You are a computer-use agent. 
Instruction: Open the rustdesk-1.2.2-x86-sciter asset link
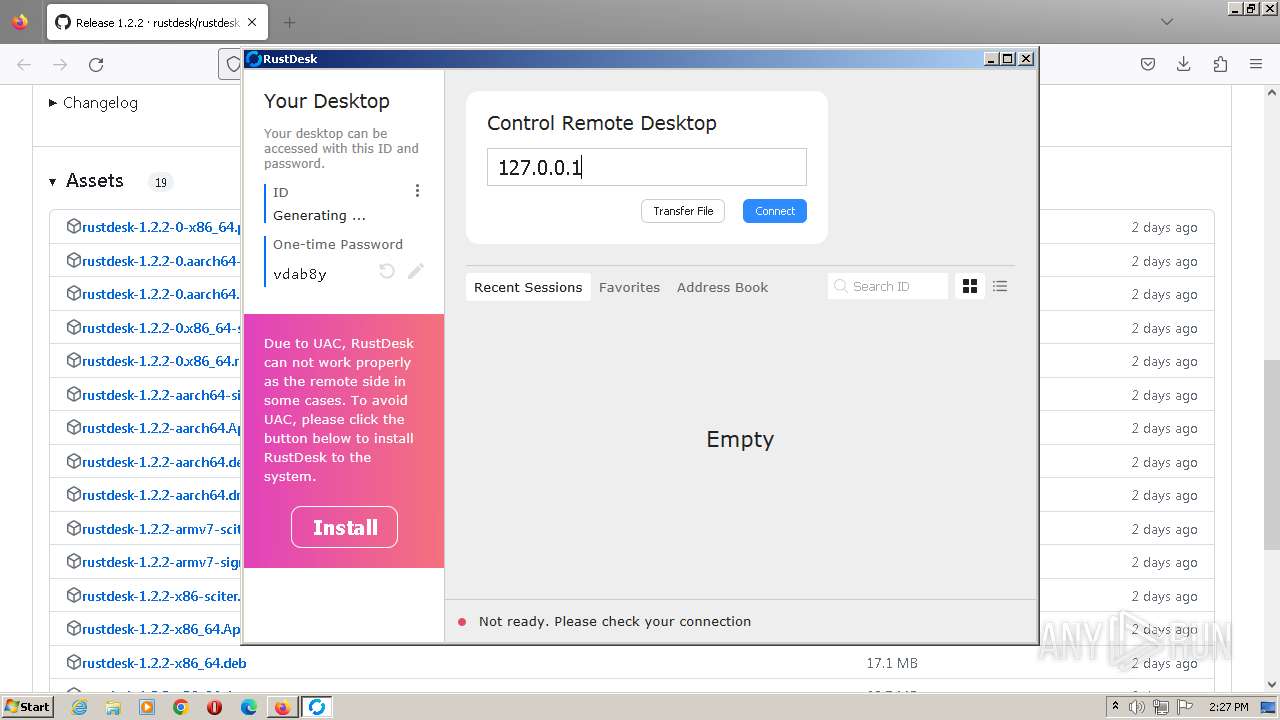pos(161,596)
